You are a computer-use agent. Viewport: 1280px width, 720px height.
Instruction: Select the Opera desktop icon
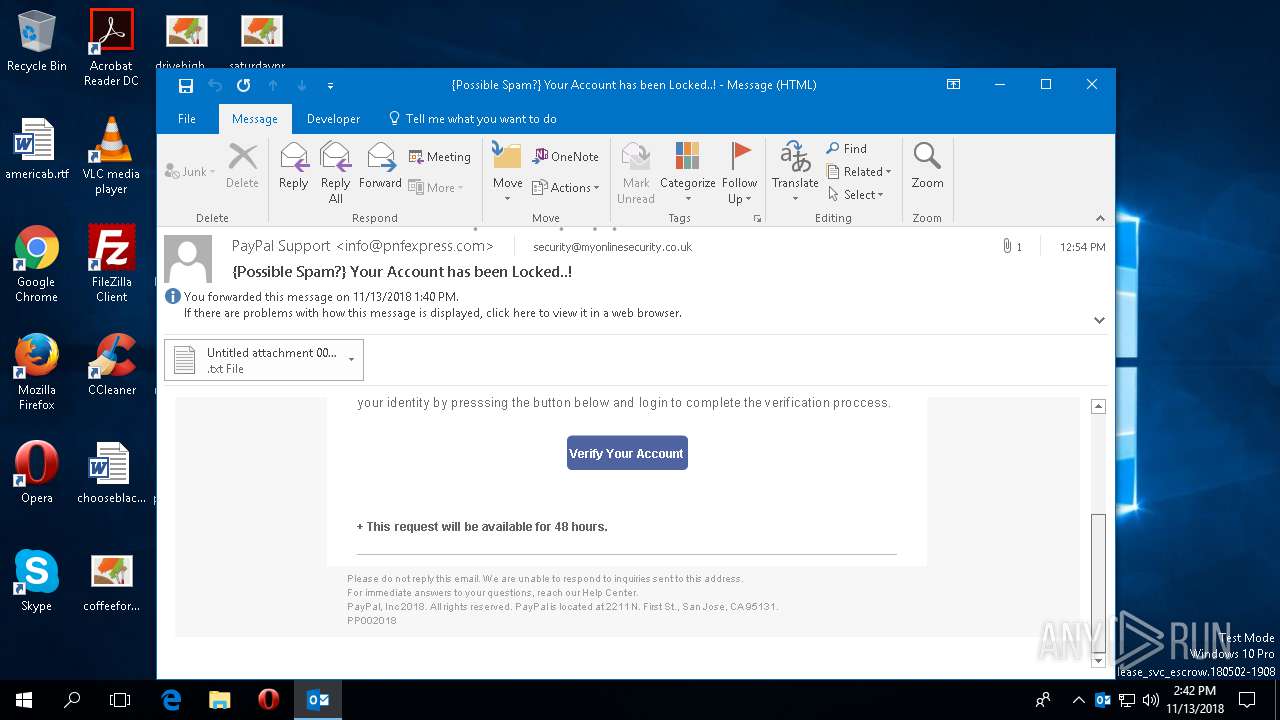click(x=37, y=473)
